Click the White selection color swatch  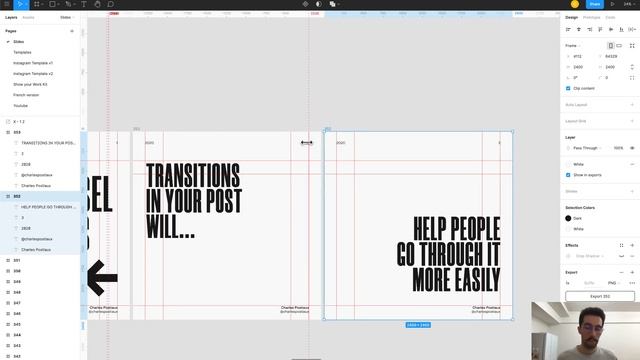coord(568,229)
